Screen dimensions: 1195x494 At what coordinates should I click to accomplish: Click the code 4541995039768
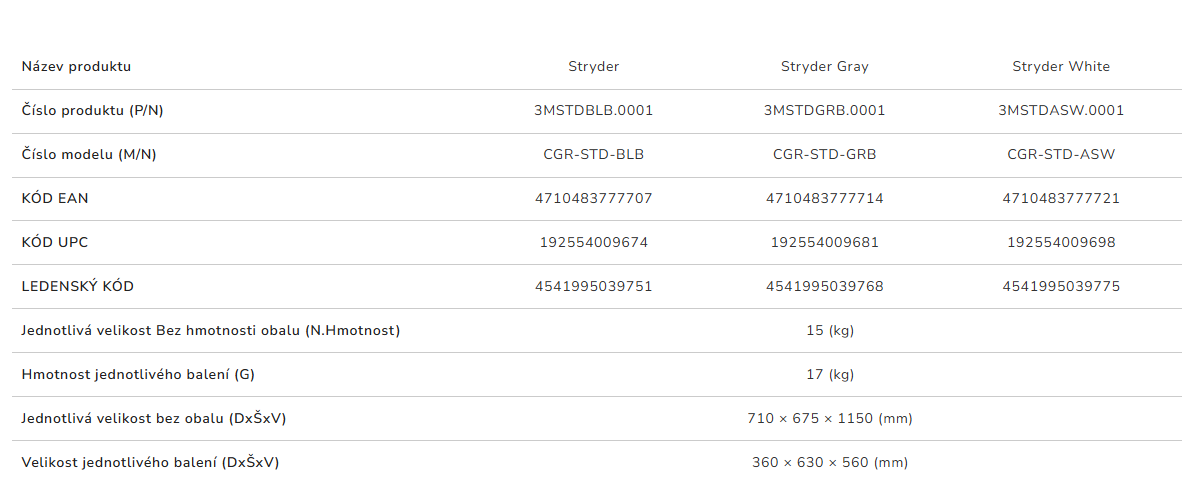point(824,287)
